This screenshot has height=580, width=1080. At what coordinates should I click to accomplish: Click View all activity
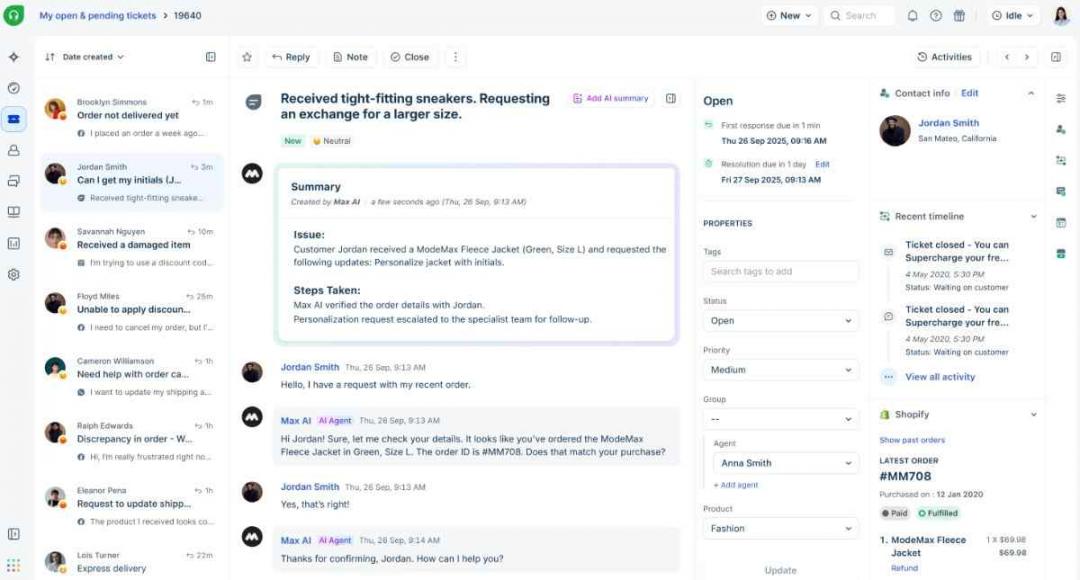pos(940,377)
